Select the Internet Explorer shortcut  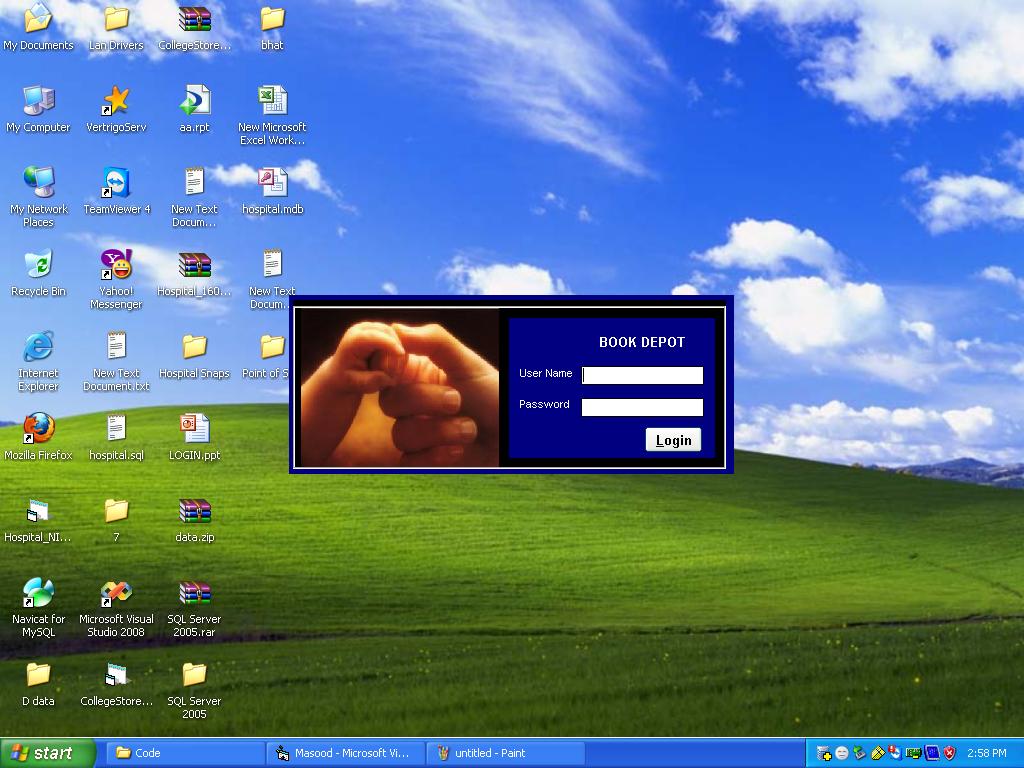[x=38, y=362]
